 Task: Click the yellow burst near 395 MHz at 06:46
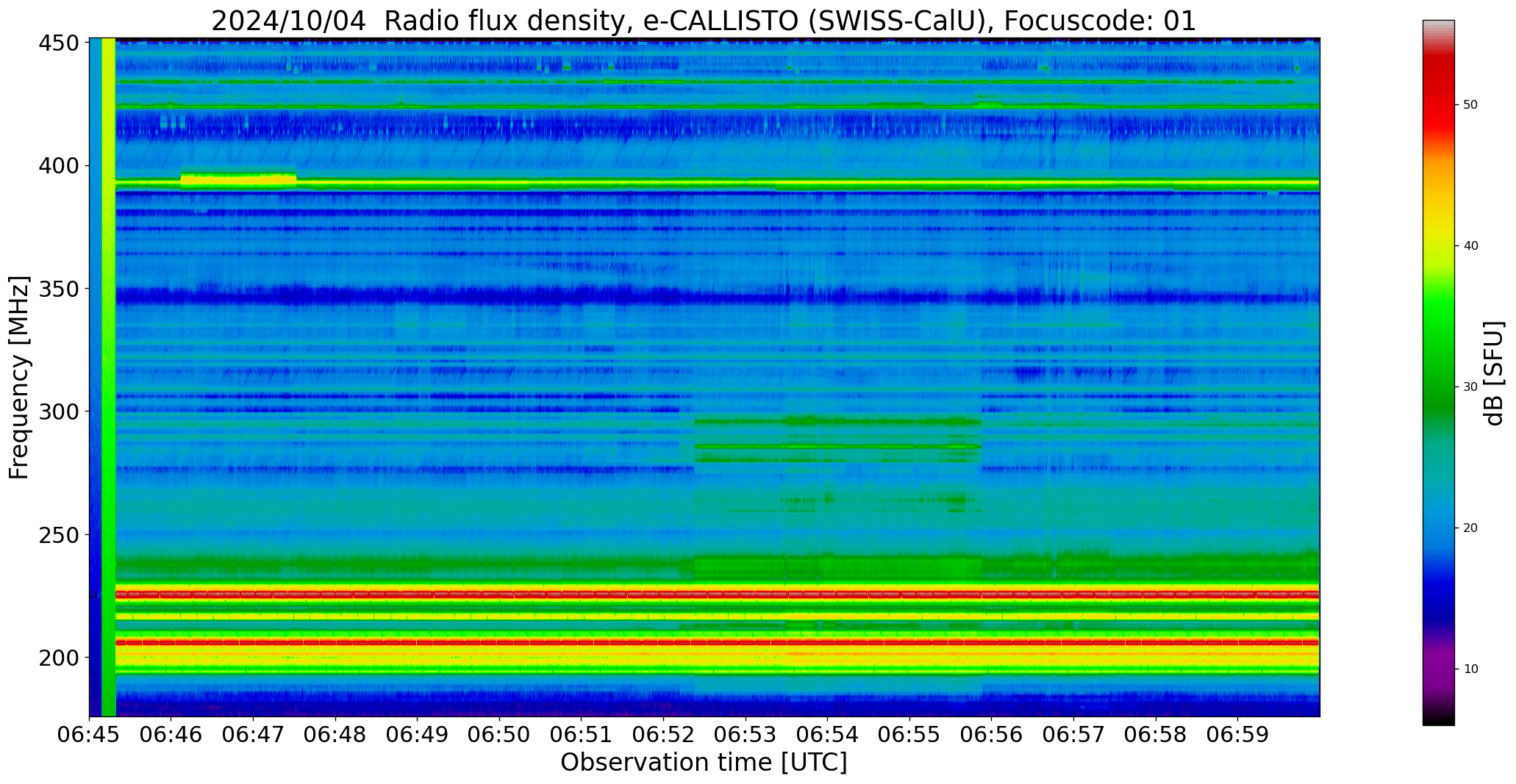238,179
